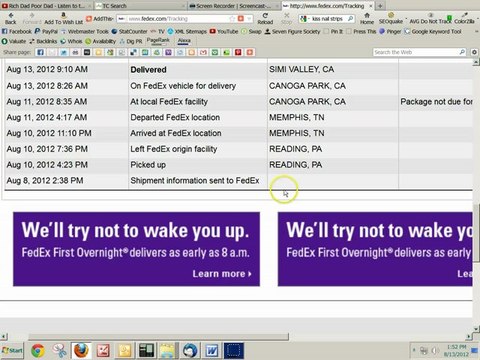Share page via the Twitter bird icon
Screen dimensions: 480x360
pyautogui.click(x=64, y=52)
